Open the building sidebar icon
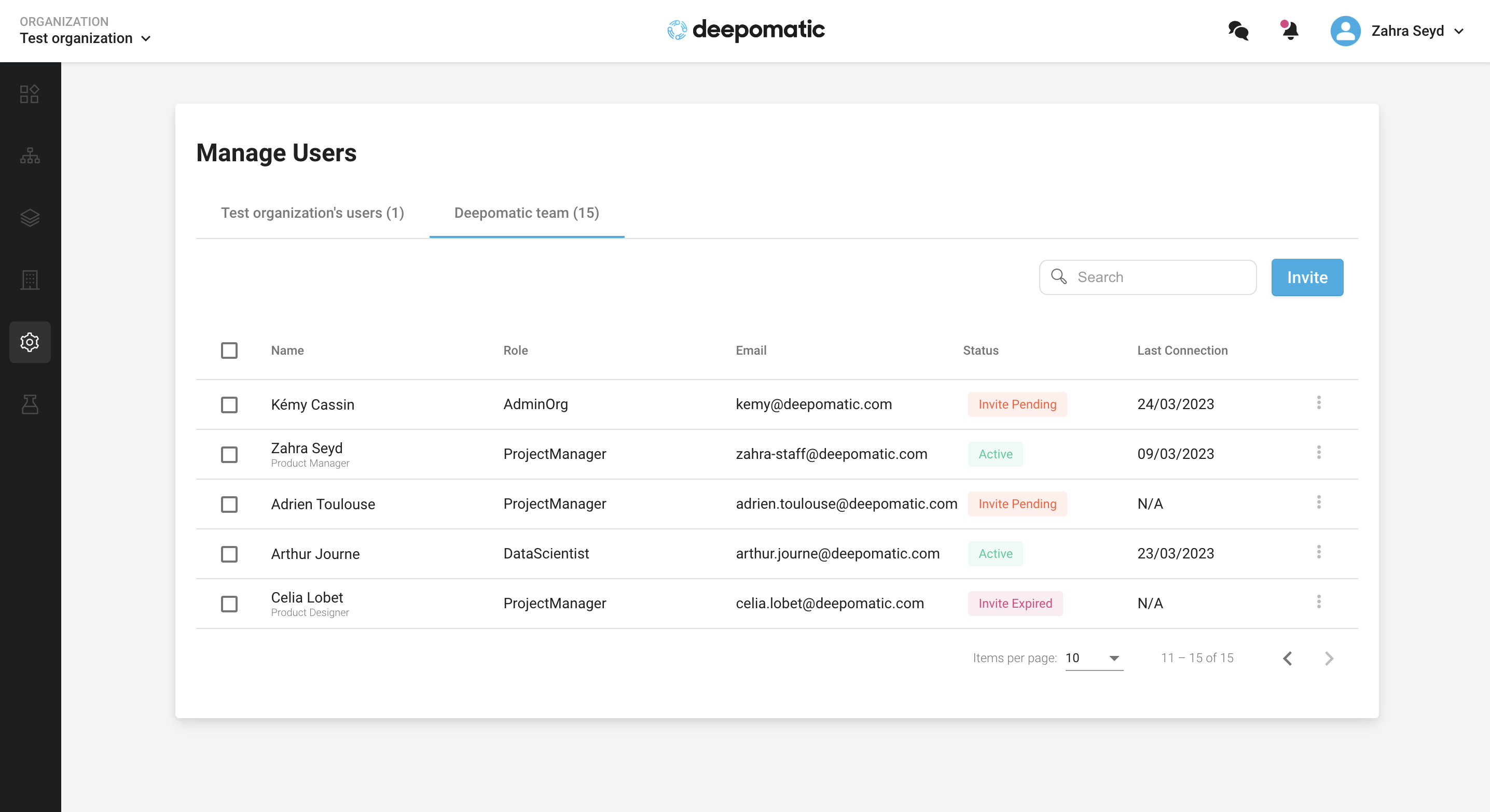Image resolution: width=1490 pixels, height=812 pixels. [x=30, y=281]
